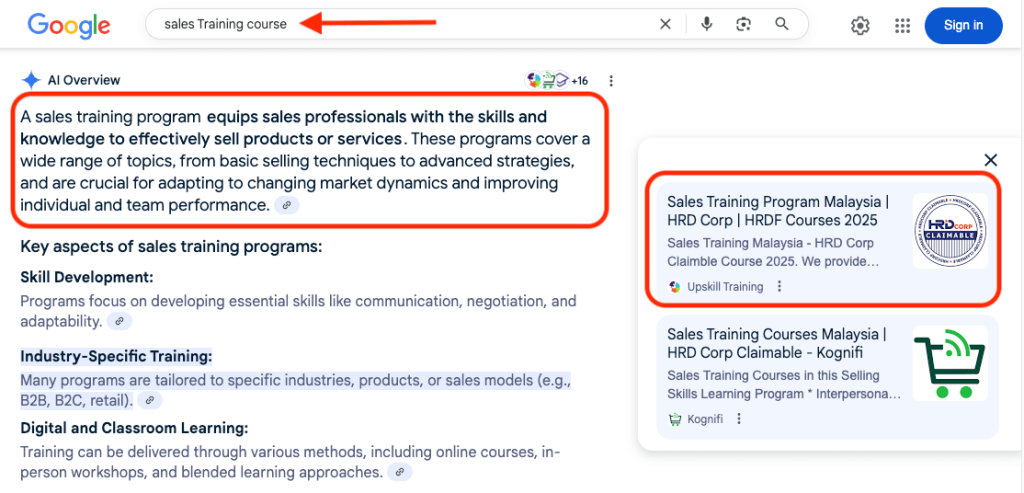
Task: Open three-dot menu beside Upskill Training
Action: tap(778, 287)
